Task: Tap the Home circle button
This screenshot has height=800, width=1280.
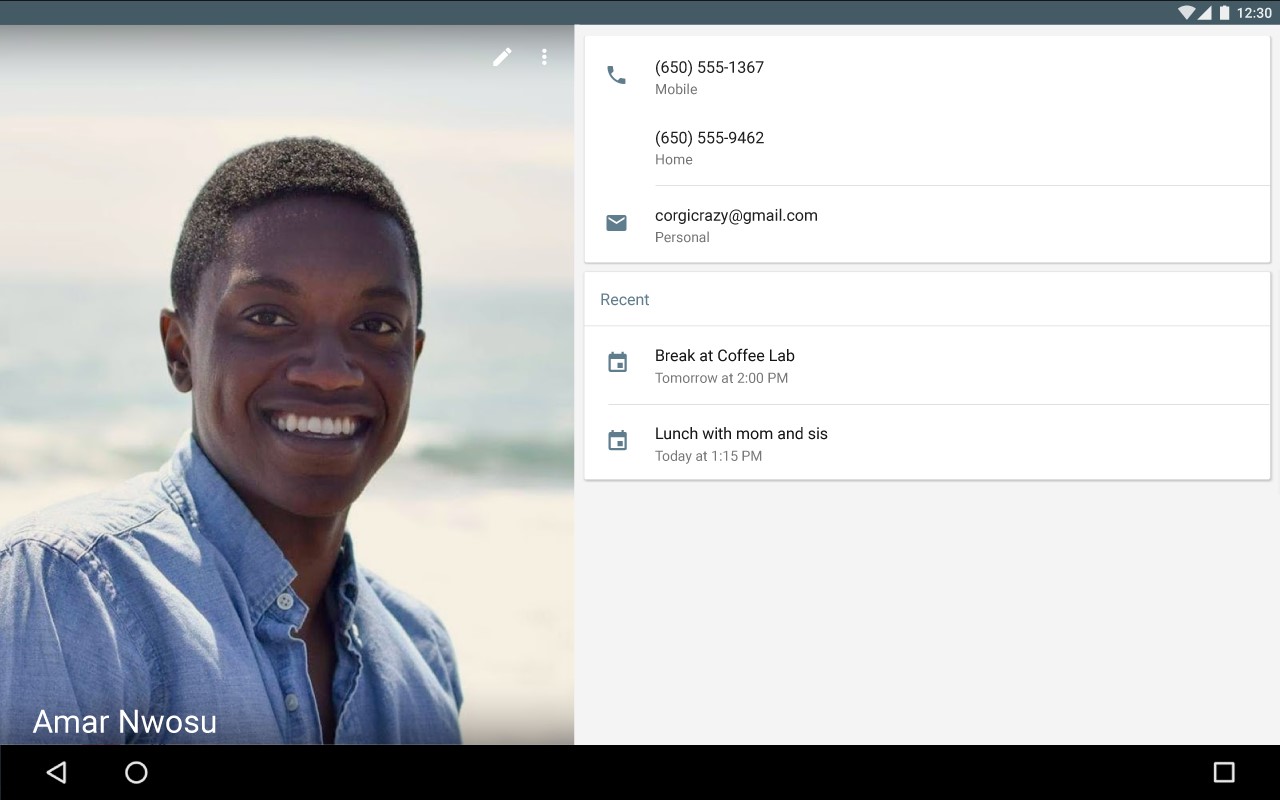Action: click(136, 772)
